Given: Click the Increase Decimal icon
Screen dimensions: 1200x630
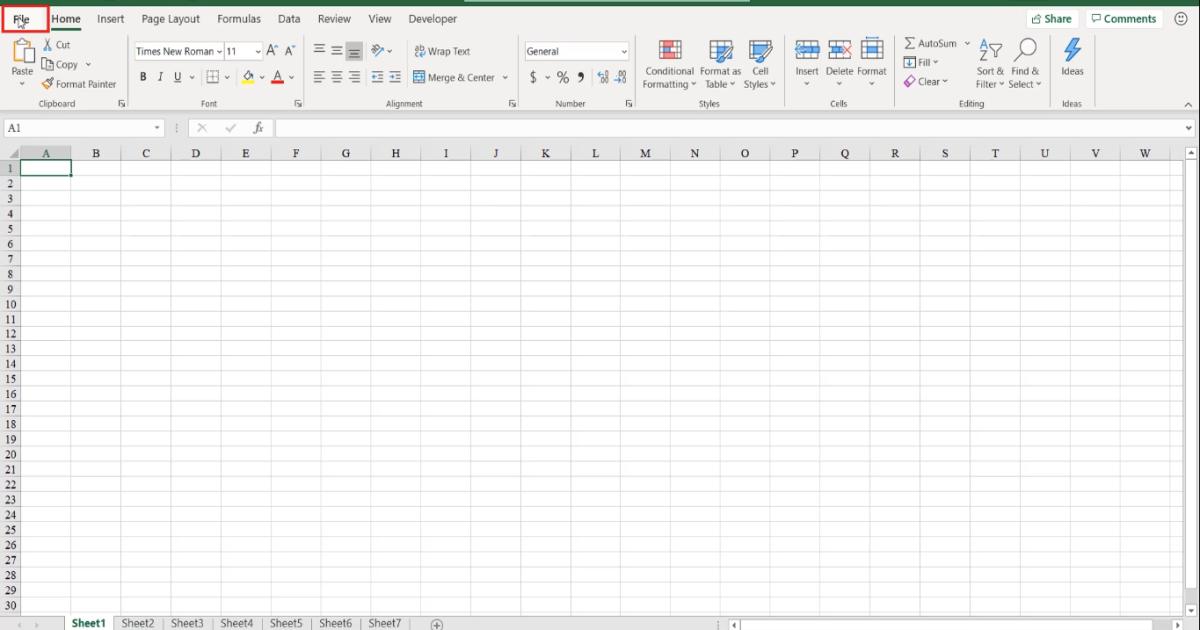Looking at the screenshot, I should [601, 76].
